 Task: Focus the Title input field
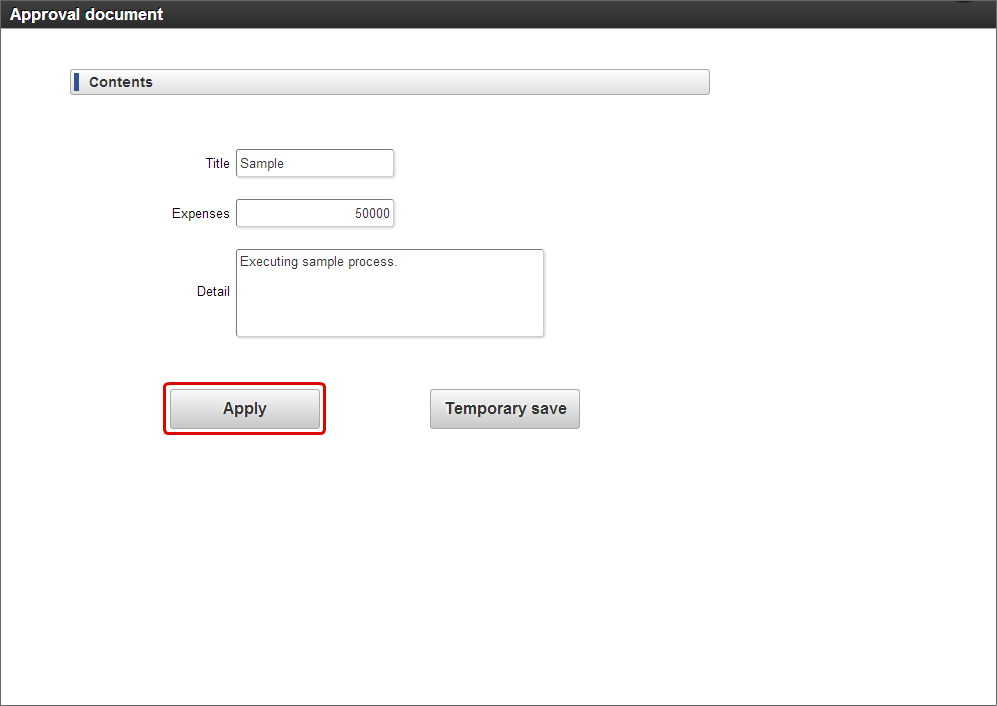[x=315, y=163]
